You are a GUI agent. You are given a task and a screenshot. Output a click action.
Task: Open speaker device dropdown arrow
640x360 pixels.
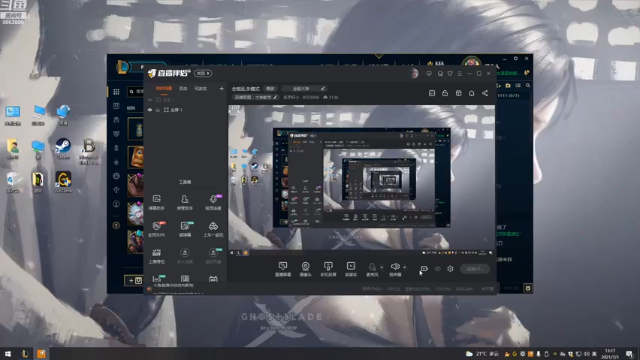404,268
